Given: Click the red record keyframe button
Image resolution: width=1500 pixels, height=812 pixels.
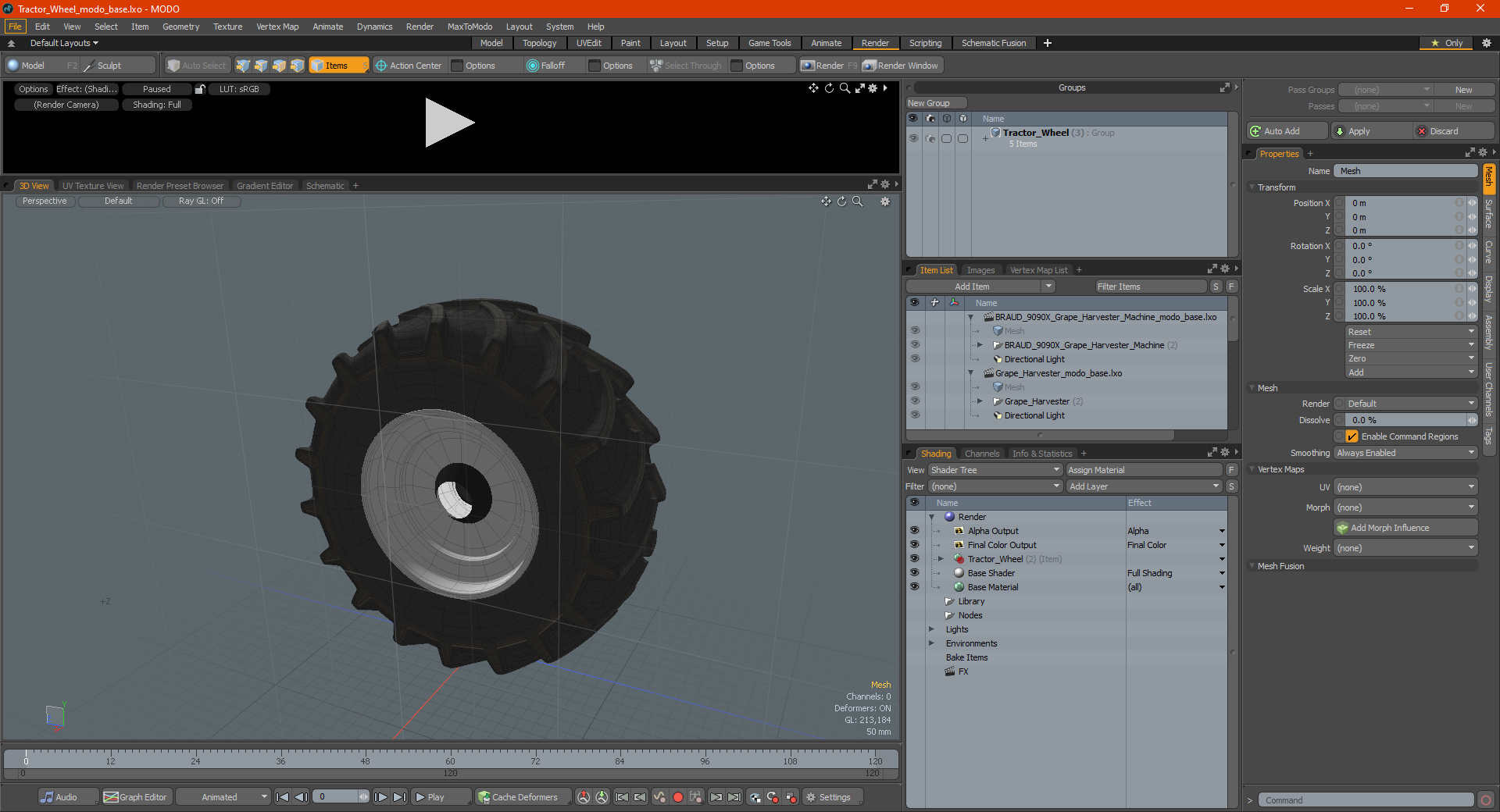Looking at the screenshot, I should (x=678, y=797).
